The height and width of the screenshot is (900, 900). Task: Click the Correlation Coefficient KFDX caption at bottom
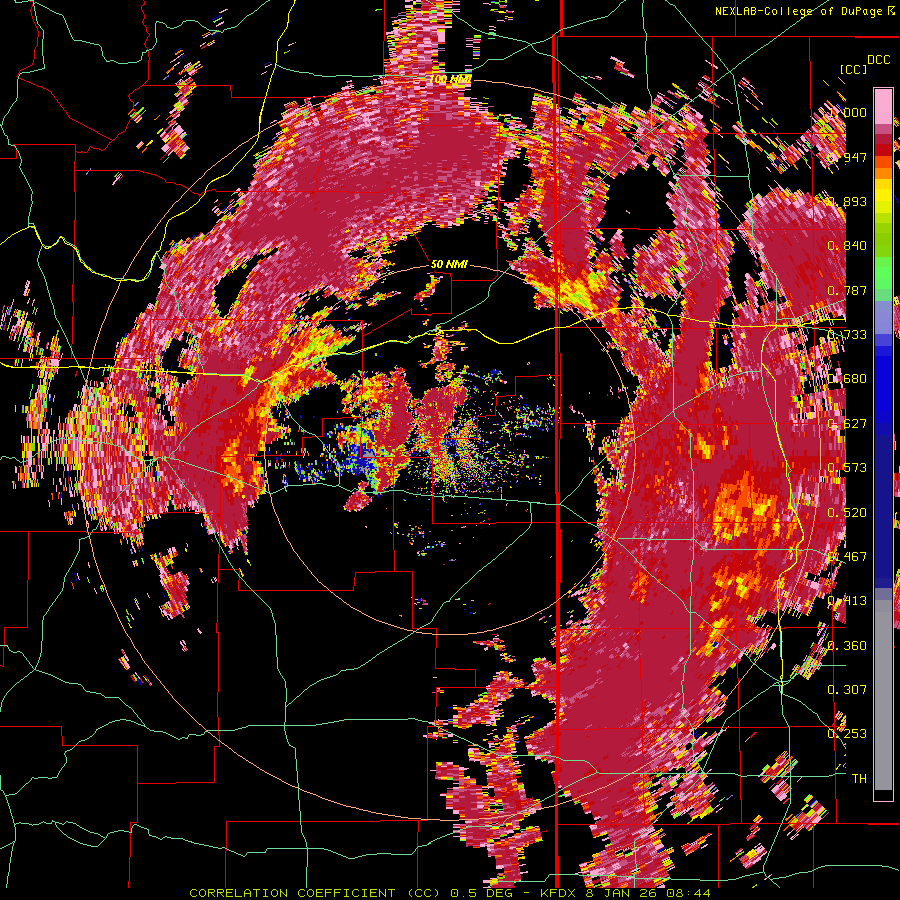click(x=450, y=893)
